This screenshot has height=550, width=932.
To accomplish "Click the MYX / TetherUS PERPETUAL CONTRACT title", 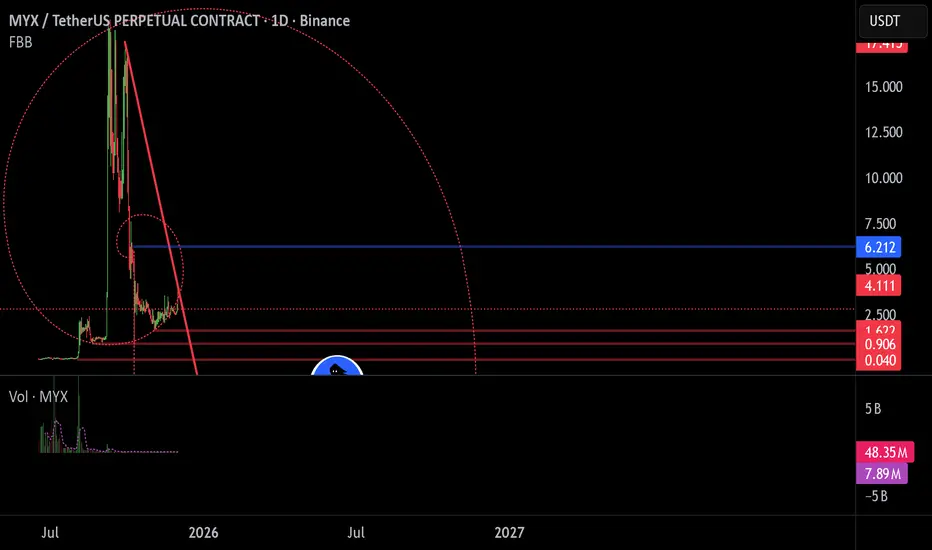I will [x=179, y=21].
